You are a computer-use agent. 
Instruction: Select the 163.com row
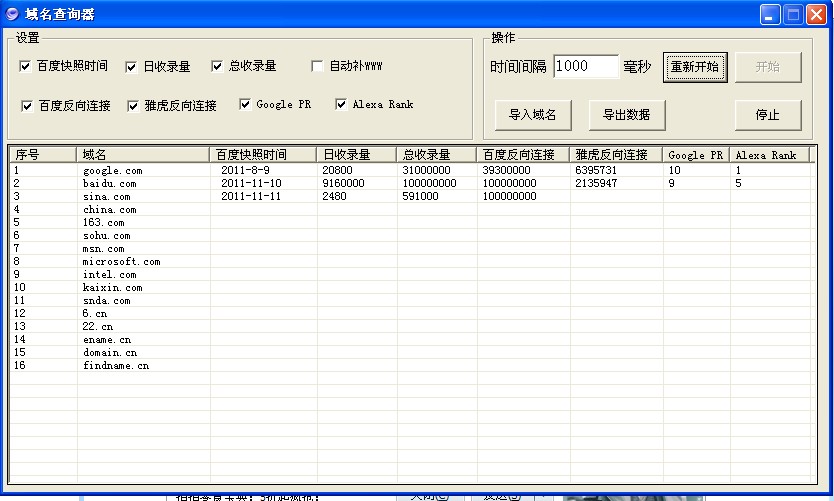(x=412, y=222)
